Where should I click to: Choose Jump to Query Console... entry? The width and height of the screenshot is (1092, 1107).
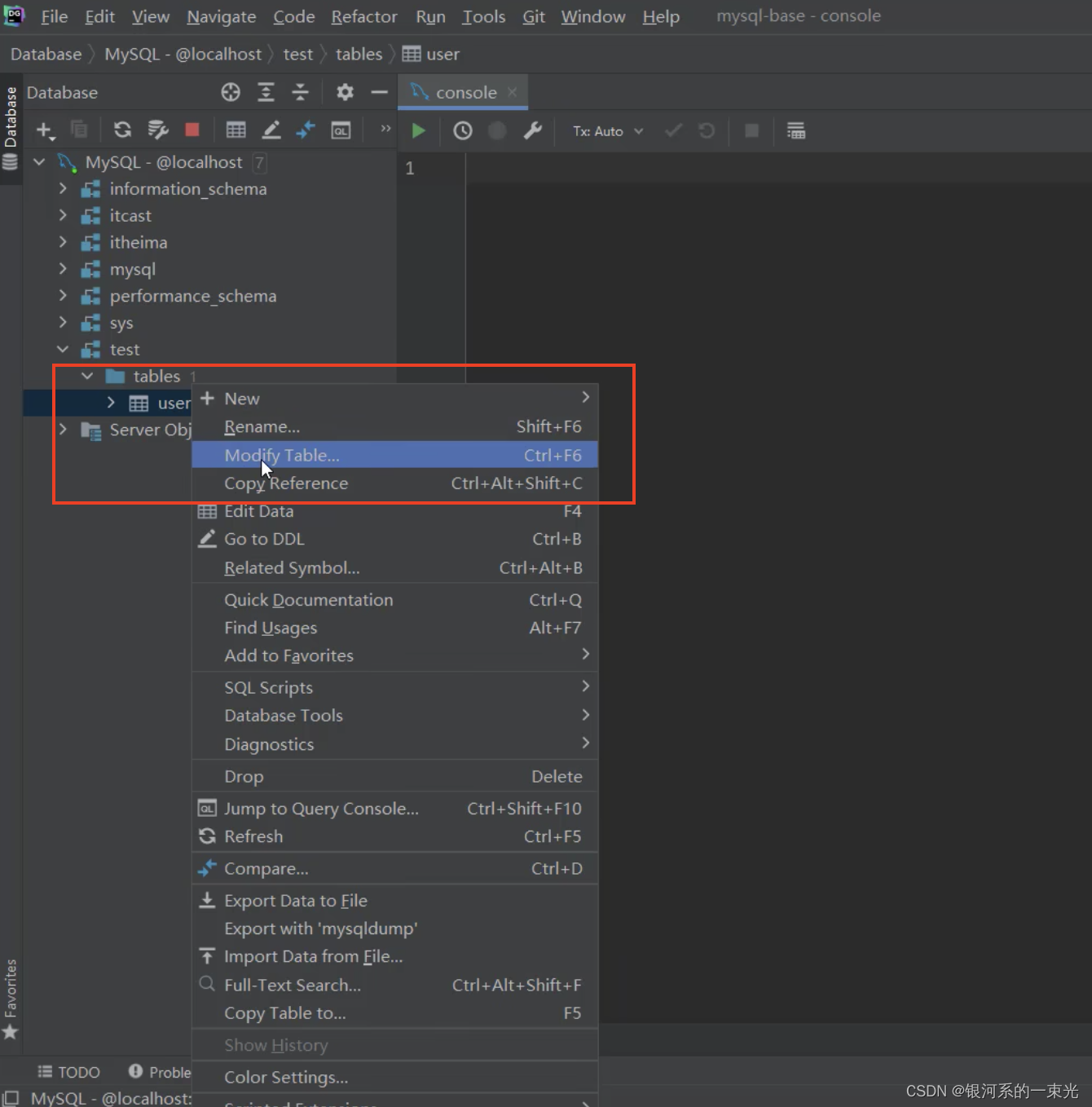[x=394, y=809]
